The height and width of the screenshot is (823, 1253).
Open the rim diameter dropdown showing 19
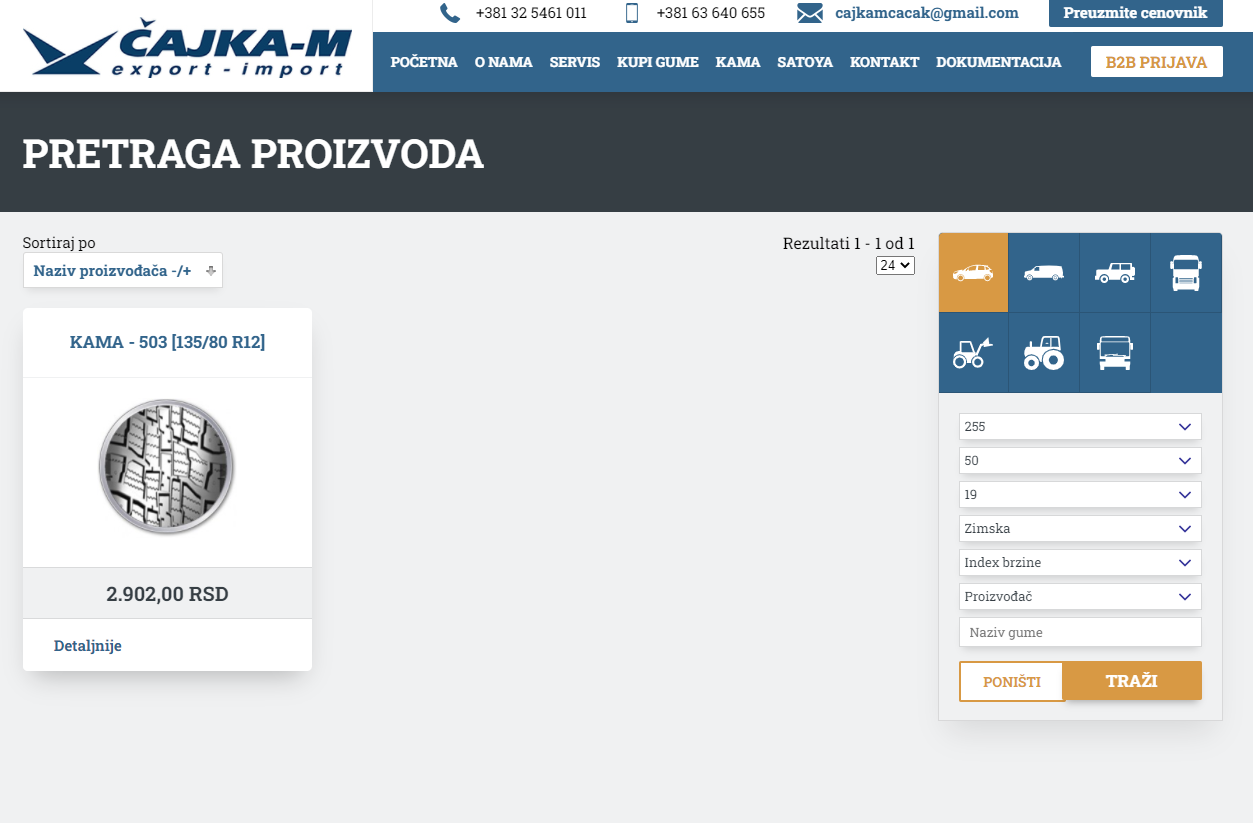1080,495
